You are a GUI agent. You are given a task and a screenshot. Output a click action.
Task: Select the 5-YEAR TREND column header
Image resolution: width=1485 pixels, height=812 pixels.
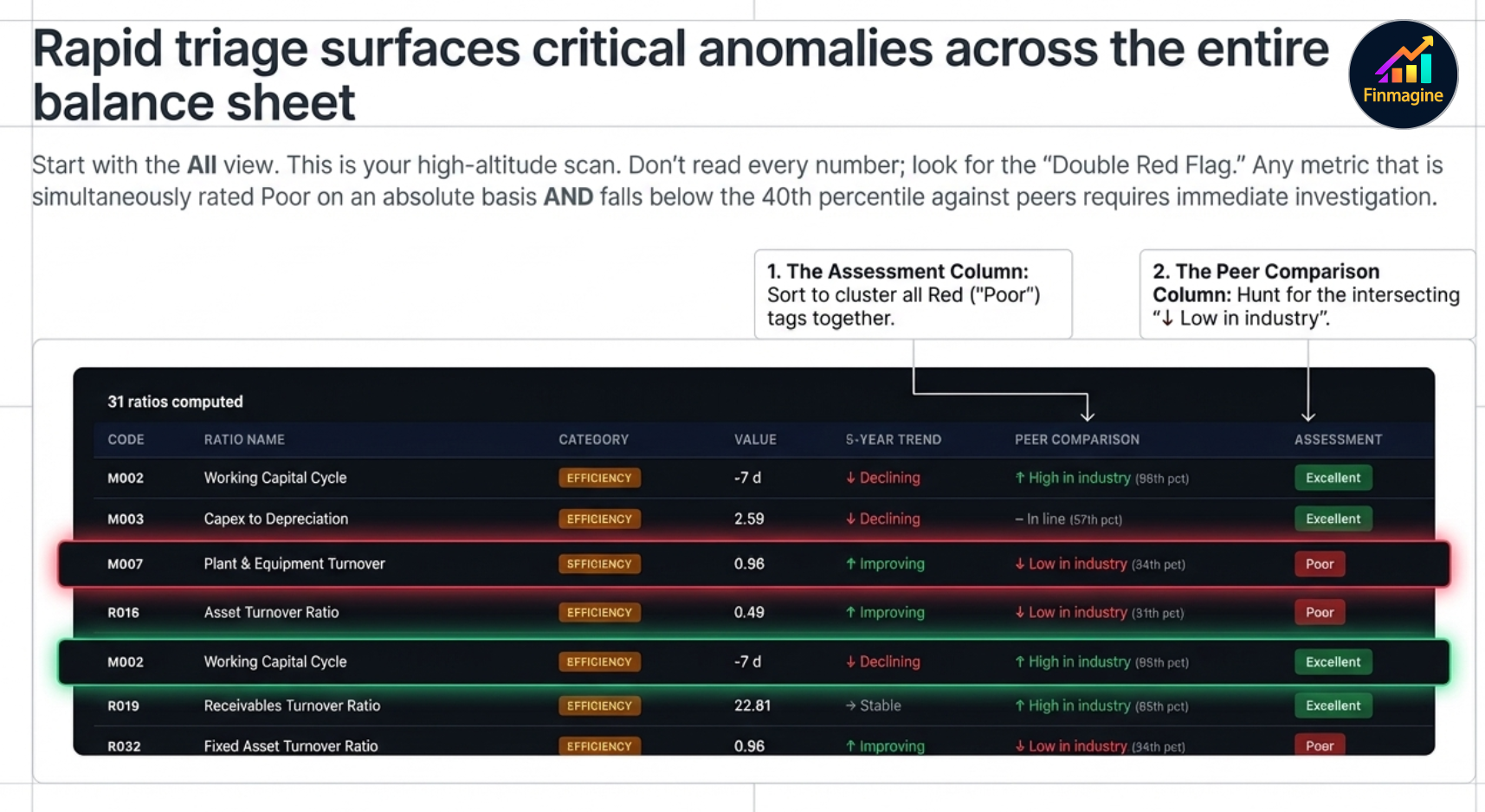pos(892,439)
